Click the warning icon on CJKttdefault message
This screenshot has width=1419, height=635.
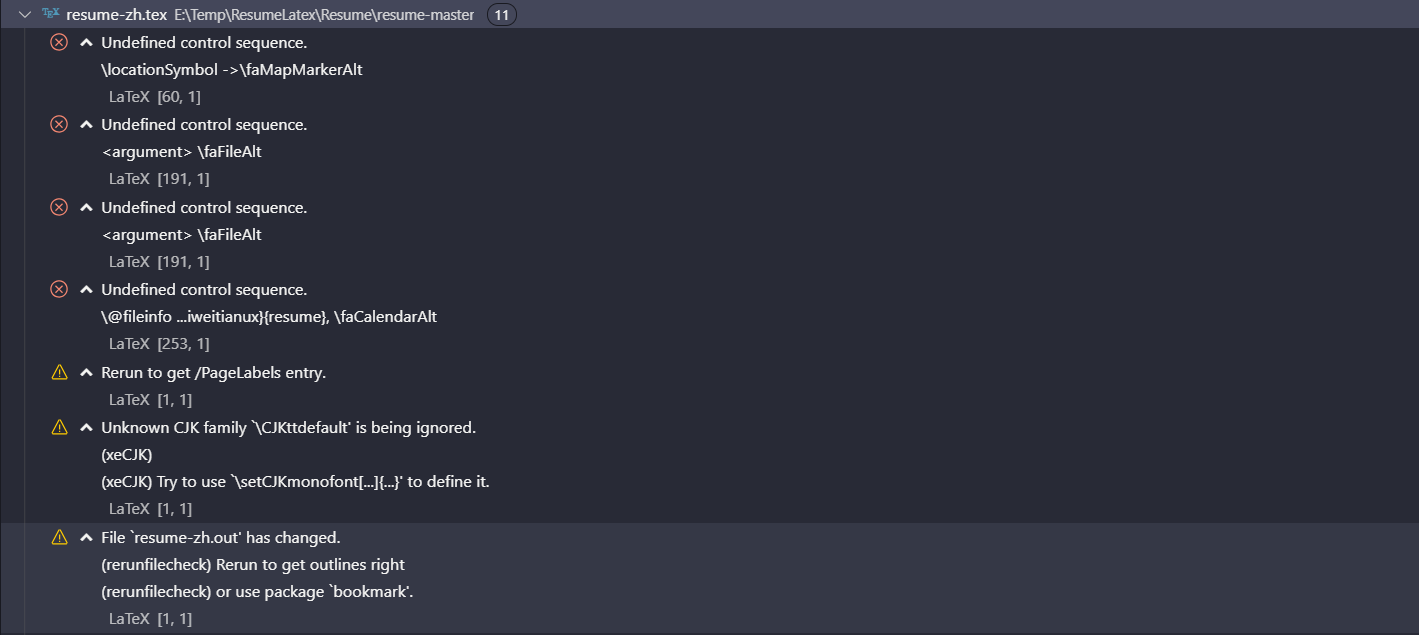coord(57,427)
